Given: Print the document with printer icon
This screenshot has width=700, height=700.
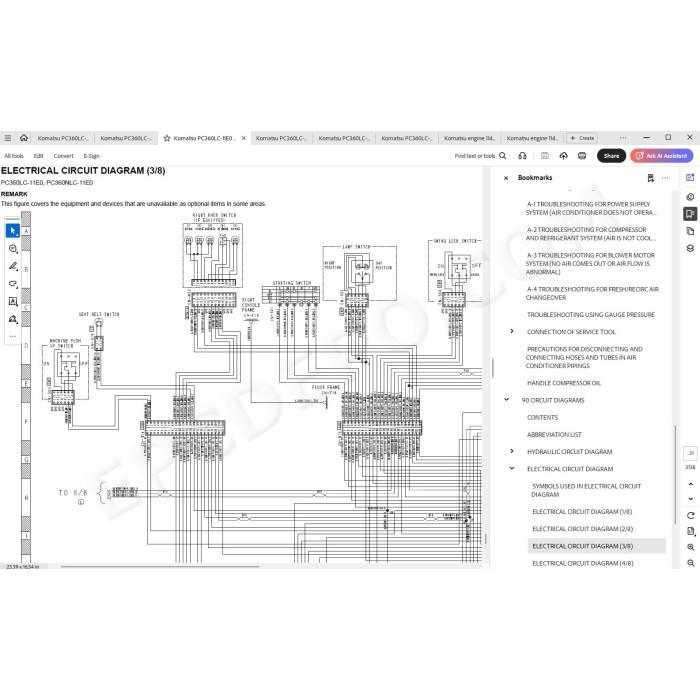Looking at the screenshot, I should 582,156.
